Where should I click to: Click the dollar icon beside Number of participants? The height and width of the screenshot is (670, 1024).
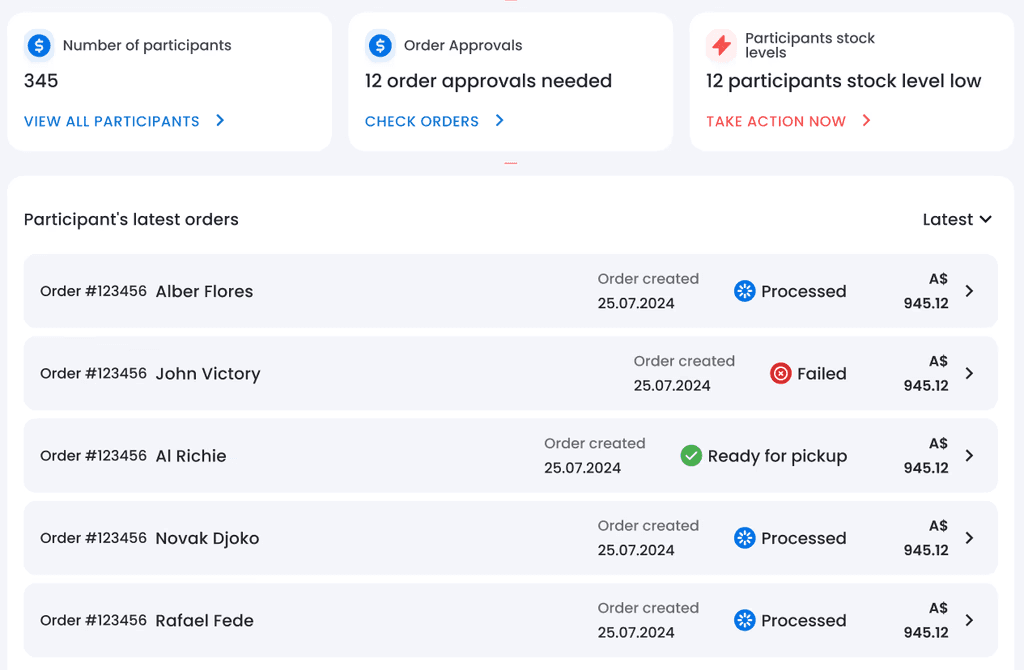point(39,45)
